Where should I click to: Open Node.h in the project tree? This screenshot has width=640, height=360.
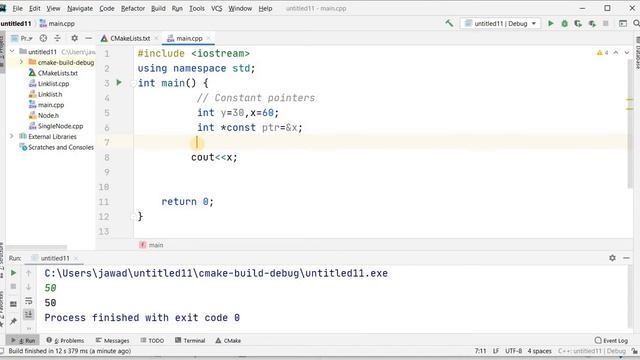(44, 116)
